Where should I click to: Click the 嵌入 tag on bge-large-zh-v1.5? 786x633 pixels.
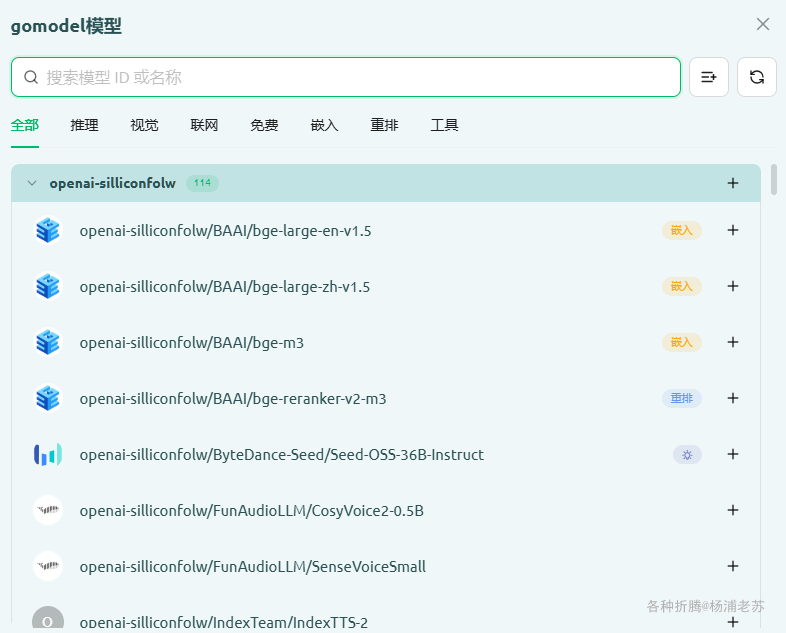pos(682,286)
